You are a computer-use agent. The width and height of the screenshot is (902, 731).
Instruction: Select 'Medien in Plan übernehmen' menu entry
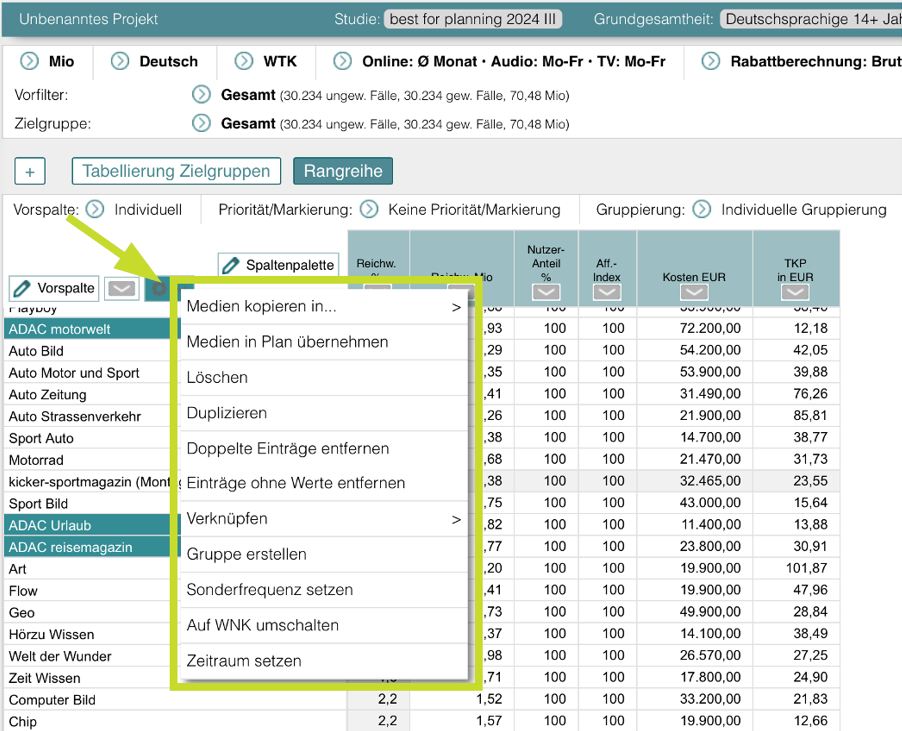pos(287,342)
